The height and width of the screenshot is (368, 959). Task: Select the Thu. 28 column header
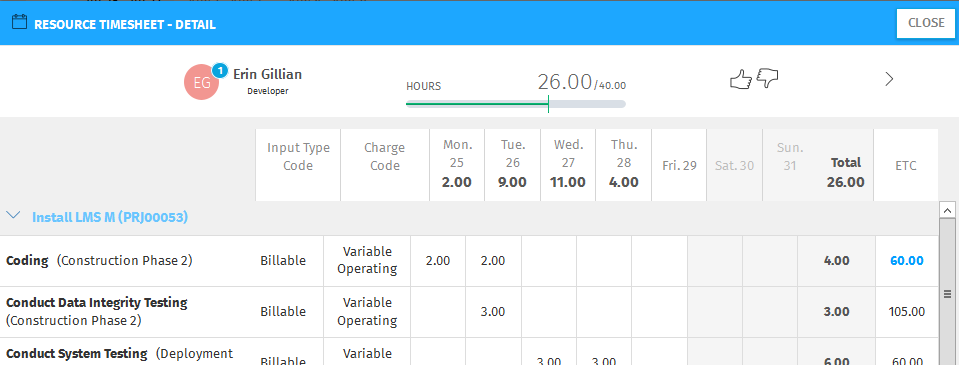(624, 165)
